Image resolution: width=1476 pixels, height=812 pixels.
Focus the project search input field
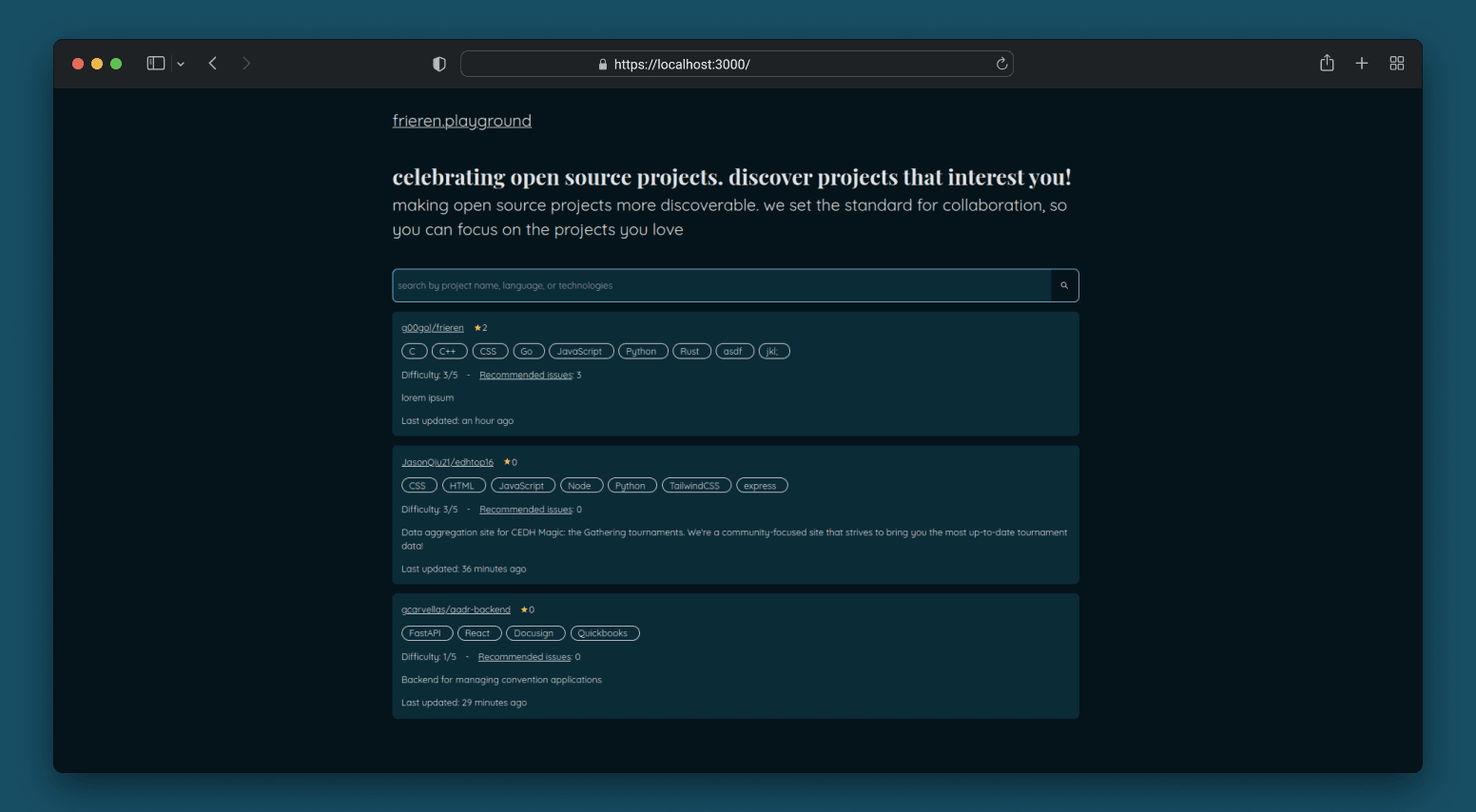point(721,285)
